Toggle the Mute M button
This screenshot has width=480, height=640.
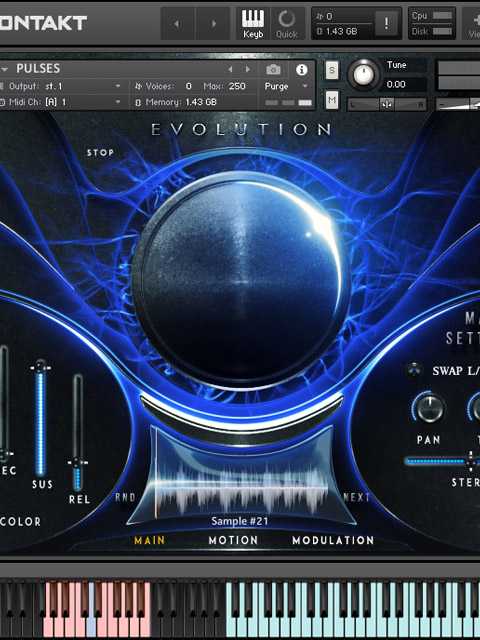tap(332, 100)
